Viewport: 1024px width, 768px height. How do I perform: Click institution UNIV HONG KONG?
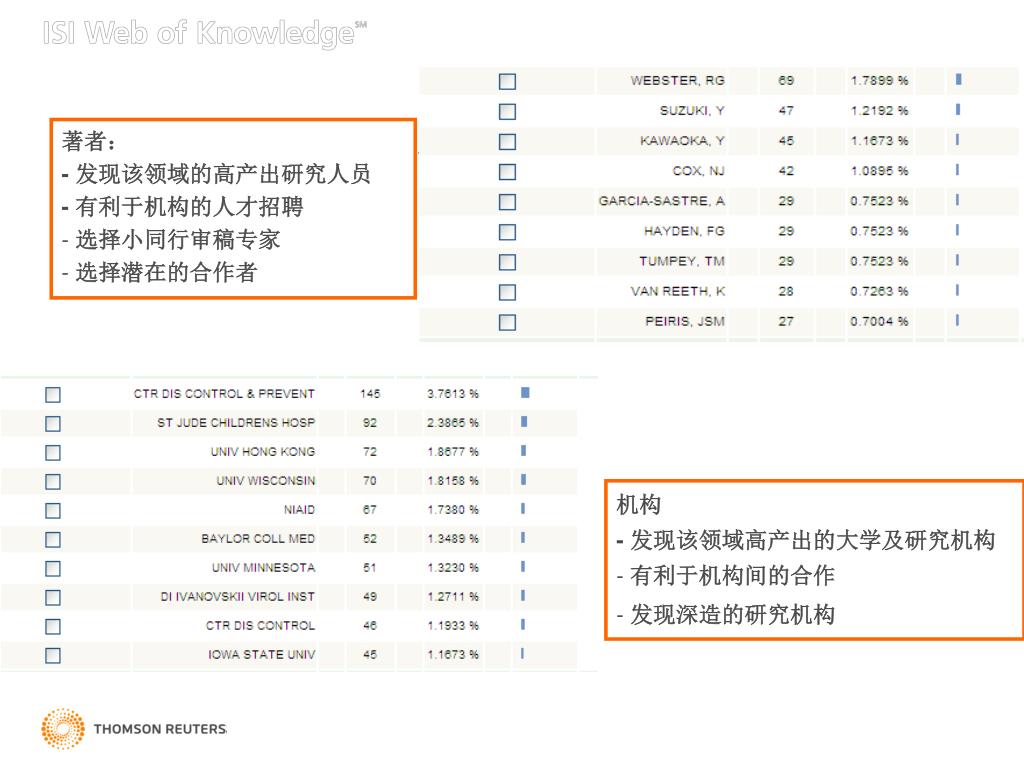coord(263,451)
